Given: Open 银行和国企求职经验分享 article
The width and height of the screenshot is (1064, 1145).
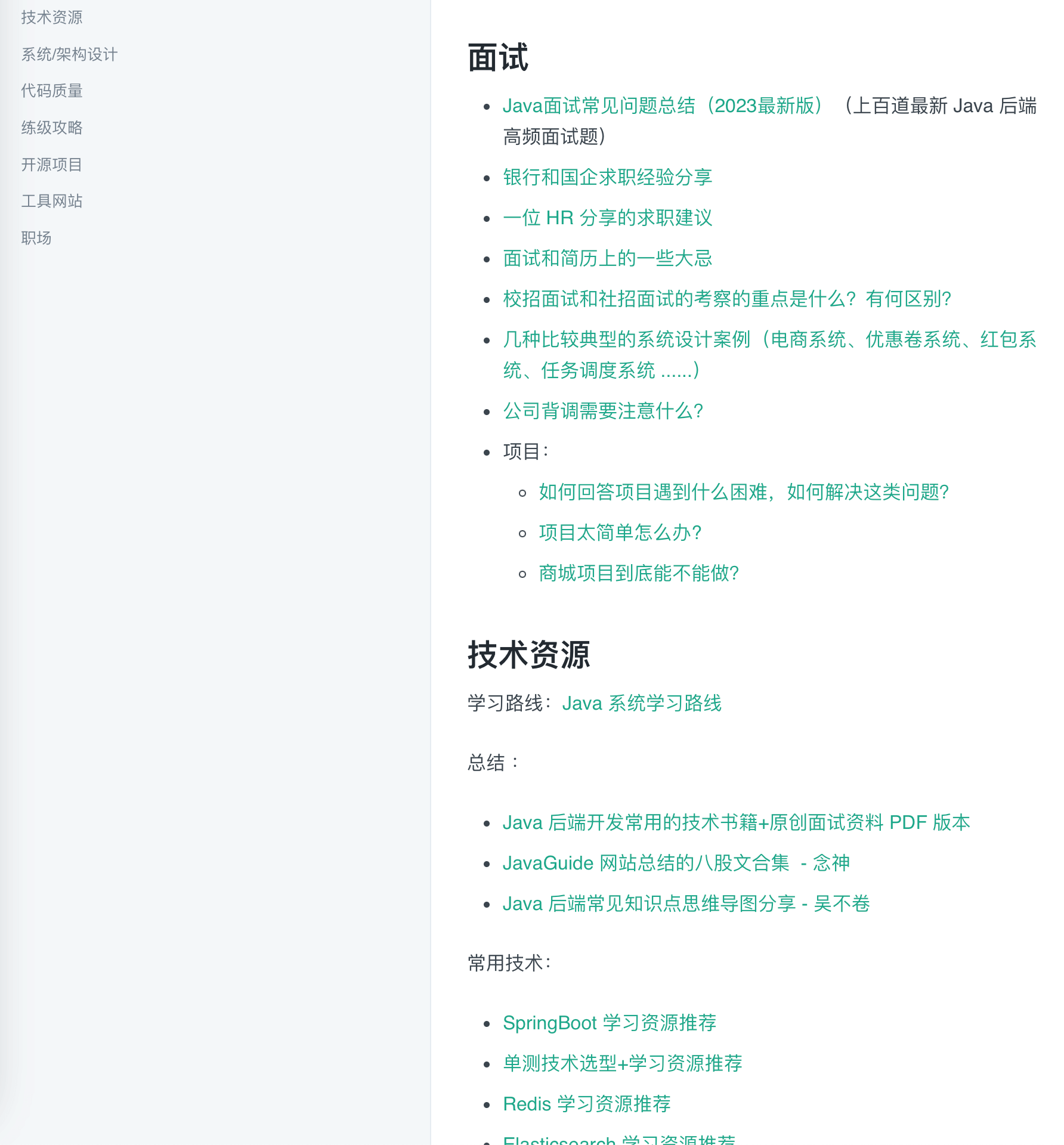Looking at the screenshot, I should click(608, 177).
